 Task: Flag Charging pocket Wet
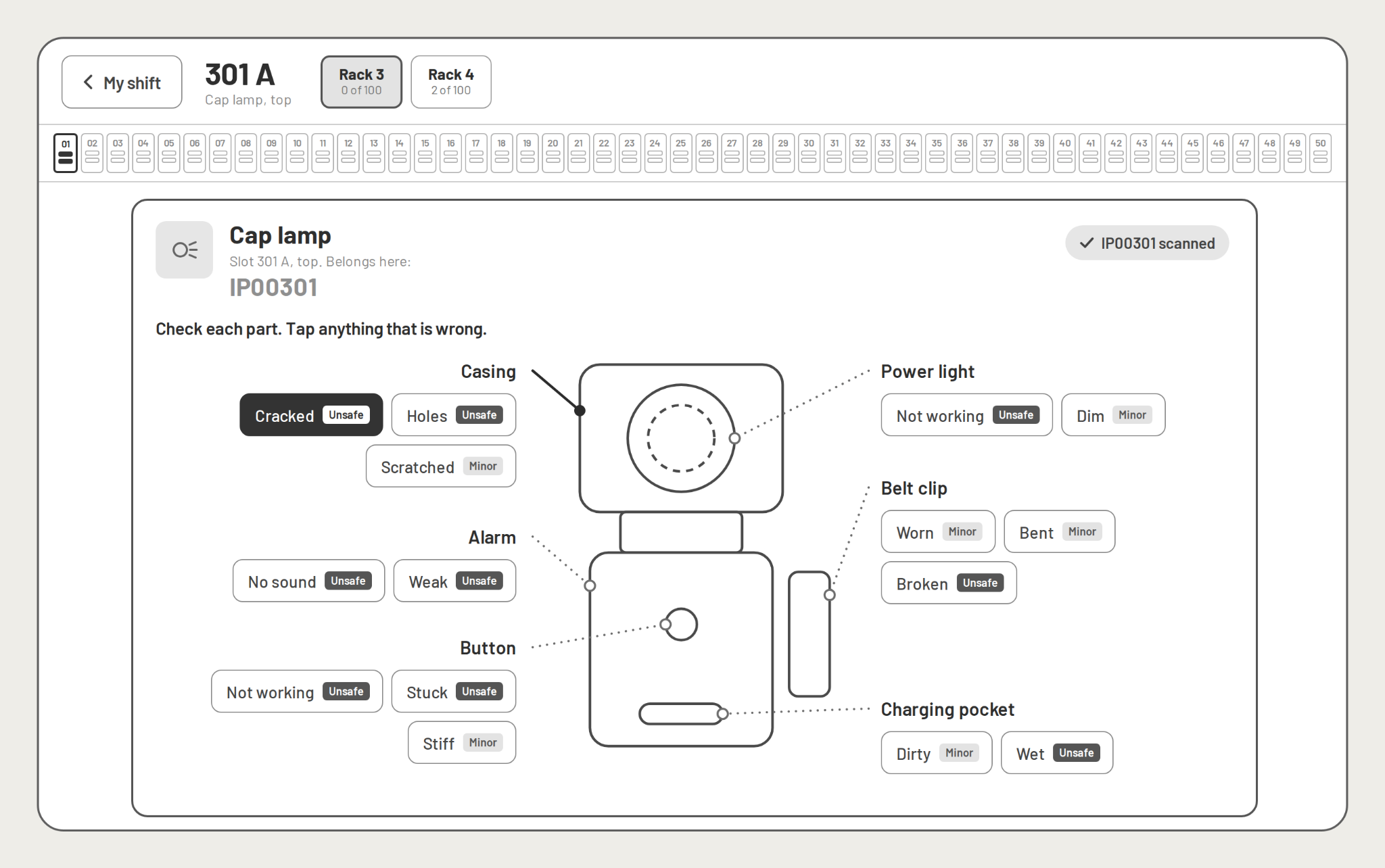(x=1057, y=752)
